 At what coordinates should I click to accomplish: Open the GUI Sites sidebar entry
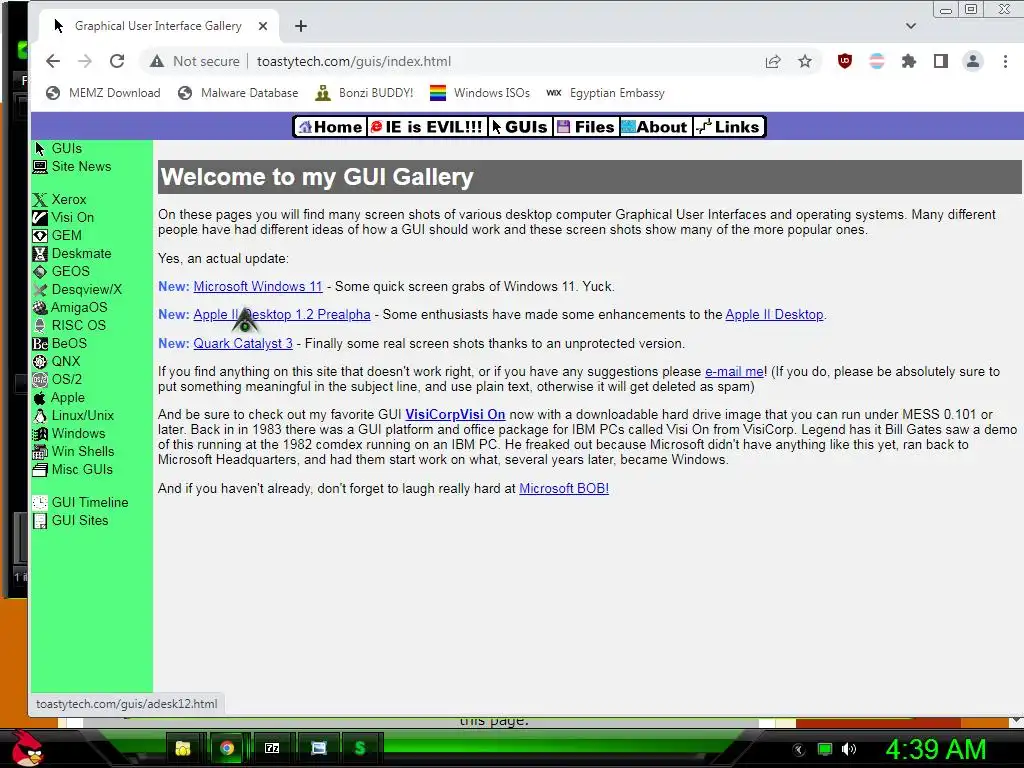(71, 520)
